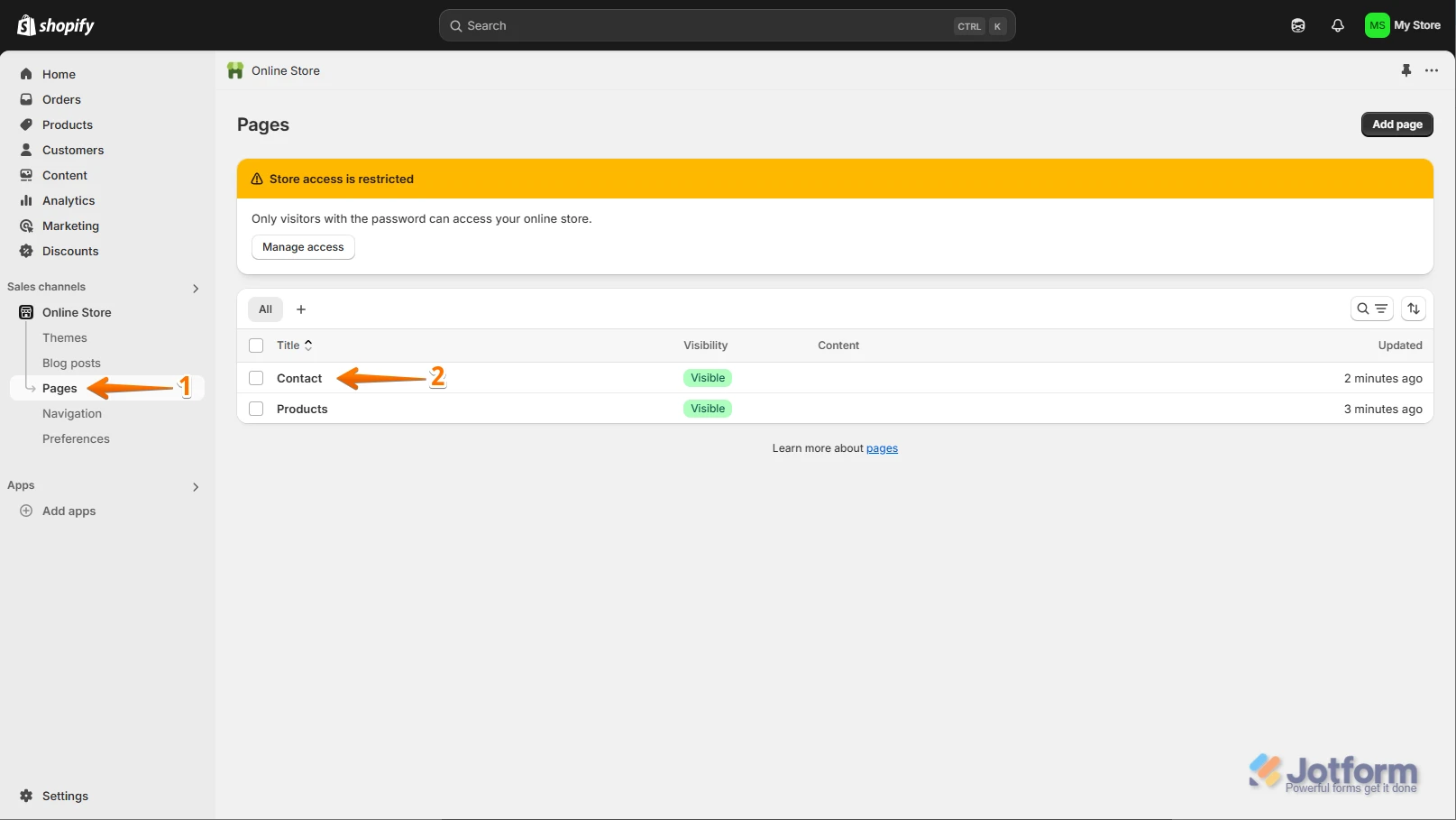Switch to the All tab

(x=264, y=309)
